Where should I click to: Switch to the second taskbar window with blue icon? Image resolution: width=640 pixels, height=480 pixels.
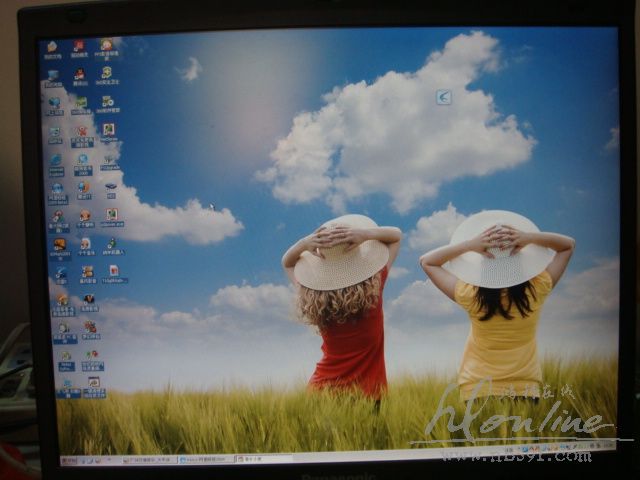tap(206, 460)
